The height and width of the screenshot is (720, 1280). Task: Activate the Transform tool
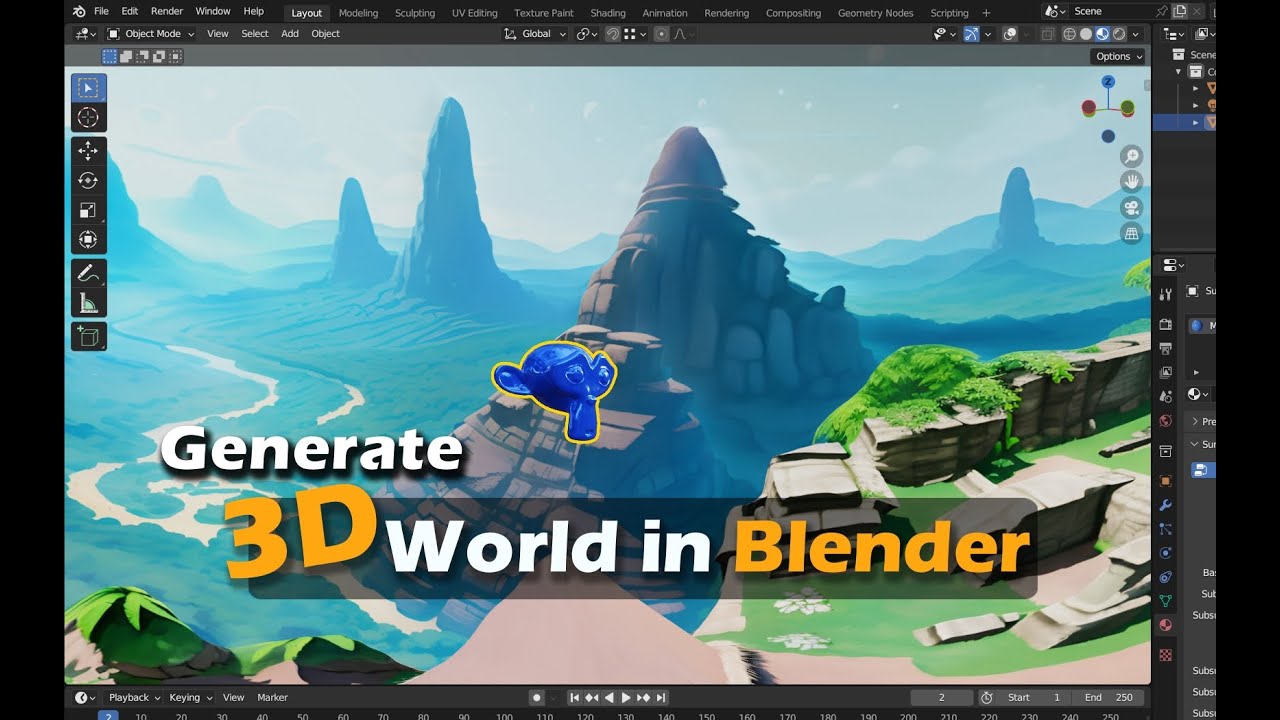[88, 240]
